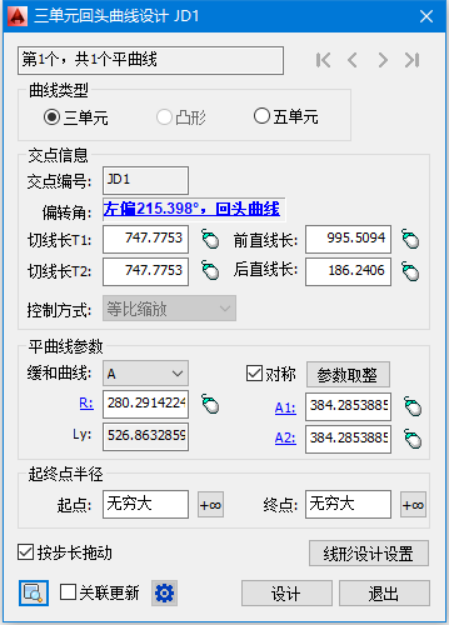This screenshot has height=625, width=449.
Task: Click the R radius input field
Action: 146,404
